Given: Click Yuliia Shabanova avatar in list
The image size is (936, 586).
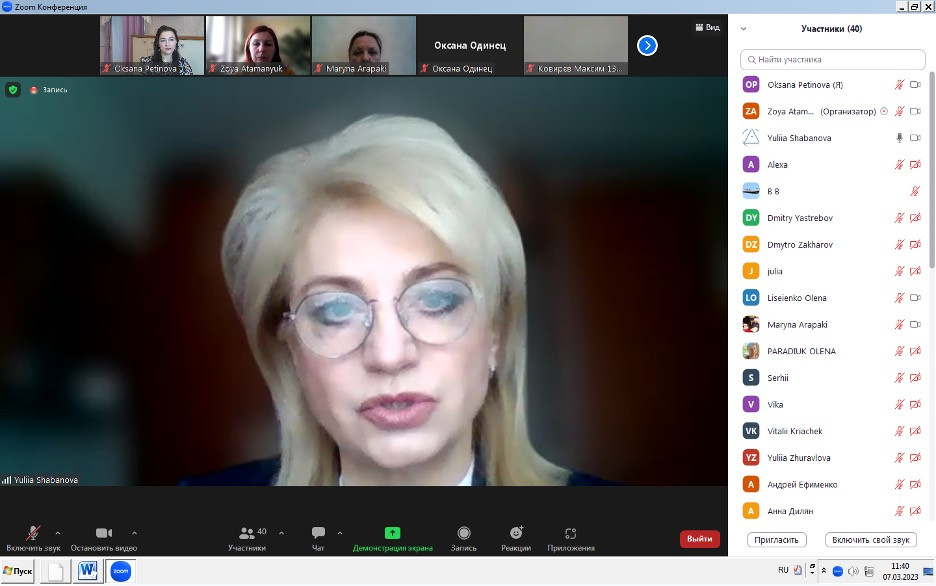Looking at the screenshot, I should (x=751, y=138).
